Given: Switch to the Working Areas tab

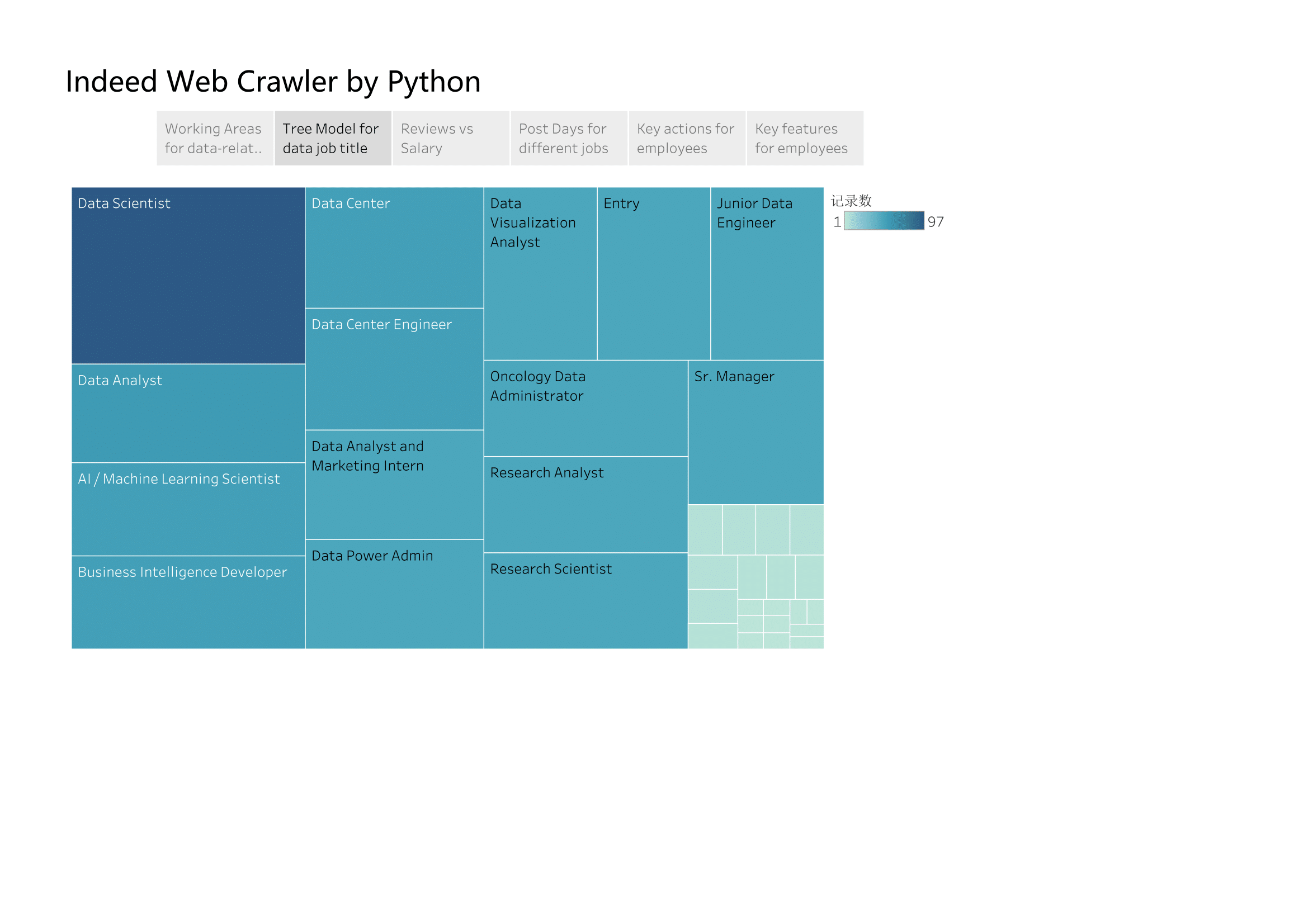Looking at the screenshot, I should tap(215, 138).
